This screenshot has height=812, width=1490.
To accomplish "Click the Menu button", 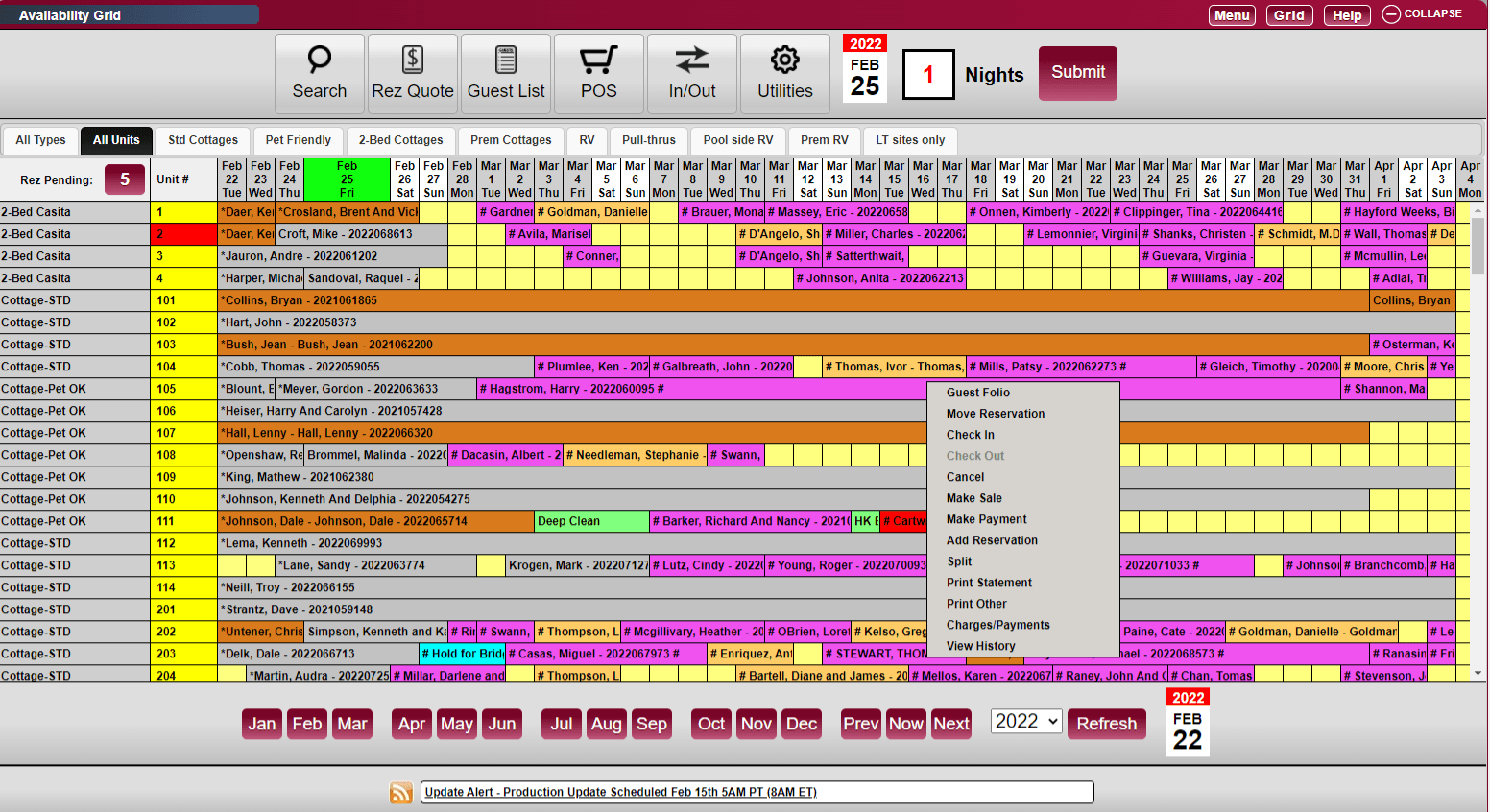I will point(1232,15).
